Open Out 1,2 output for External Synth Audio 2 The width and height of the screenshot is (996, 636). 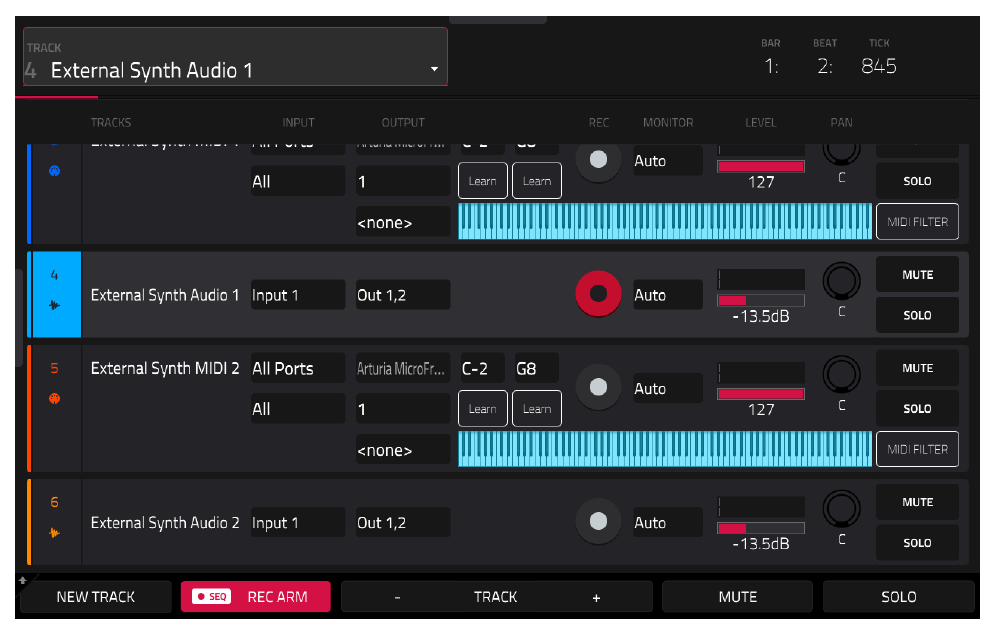coord(403,522)
